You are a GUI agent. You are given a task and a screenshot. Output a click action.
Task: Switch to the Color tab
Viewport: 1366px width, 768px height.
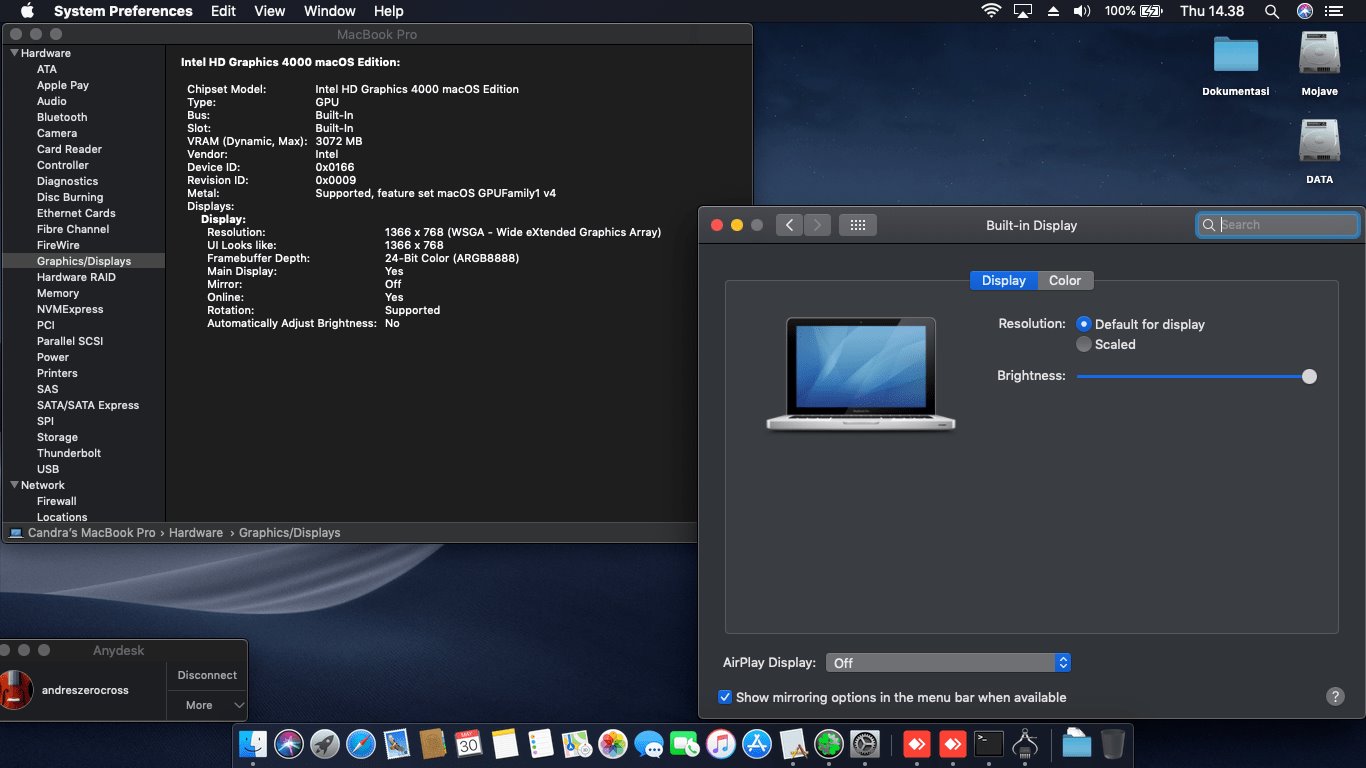(x=1064, y=281)
